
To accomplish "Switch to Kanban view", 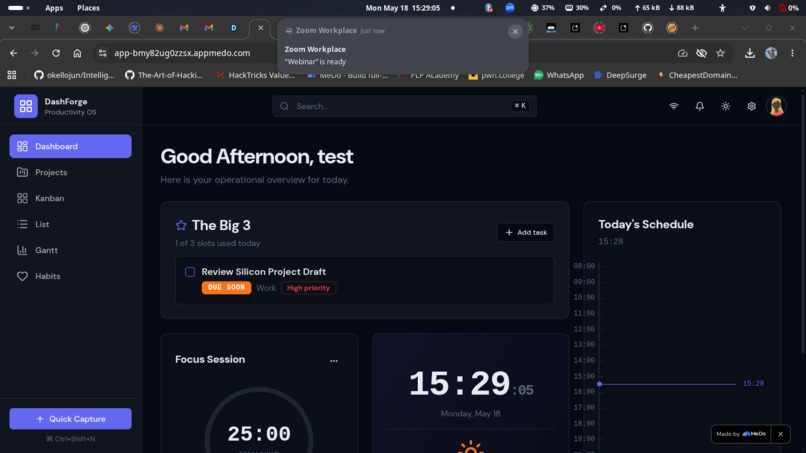I will (70, 198).
